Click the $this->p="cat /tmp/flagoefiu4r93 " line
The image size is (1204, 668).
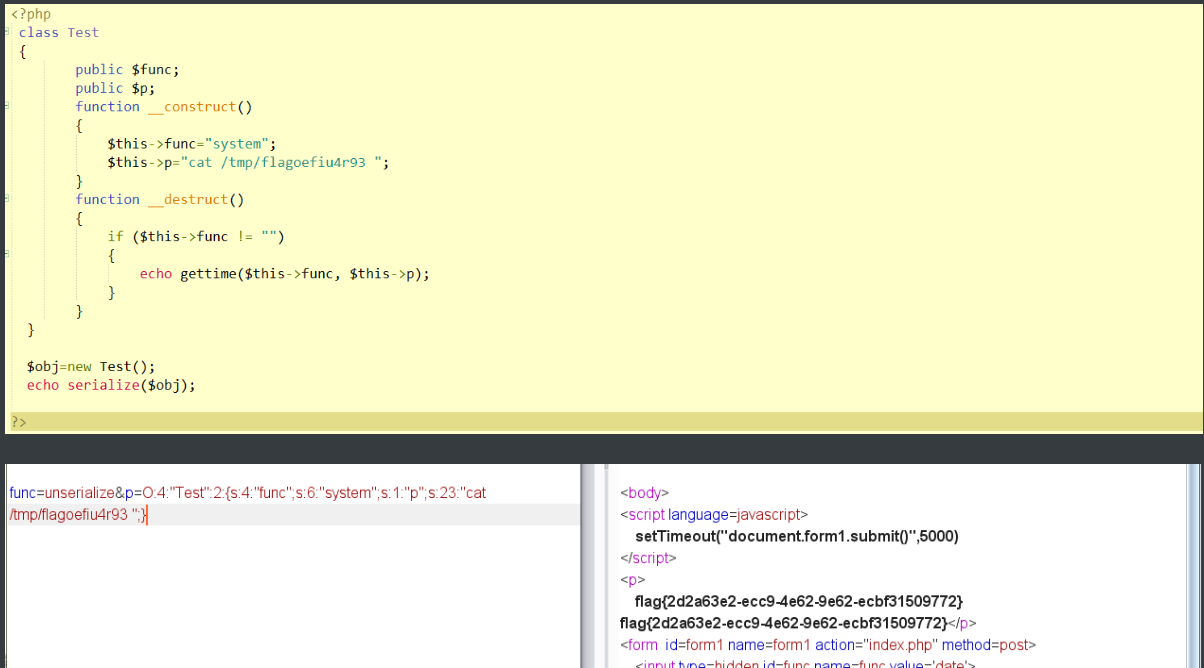click(248, 162)
